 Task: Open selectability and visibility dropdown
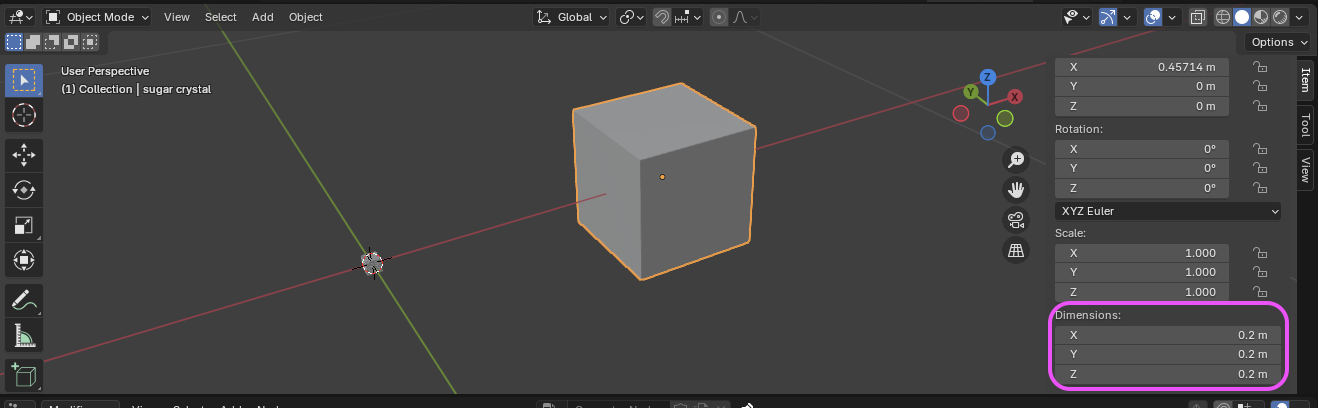click(1076, 17)
